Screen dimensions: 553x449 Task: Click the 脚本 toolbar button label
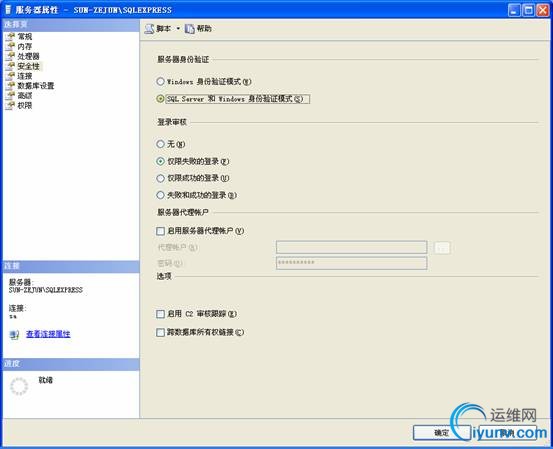(164, 29)
